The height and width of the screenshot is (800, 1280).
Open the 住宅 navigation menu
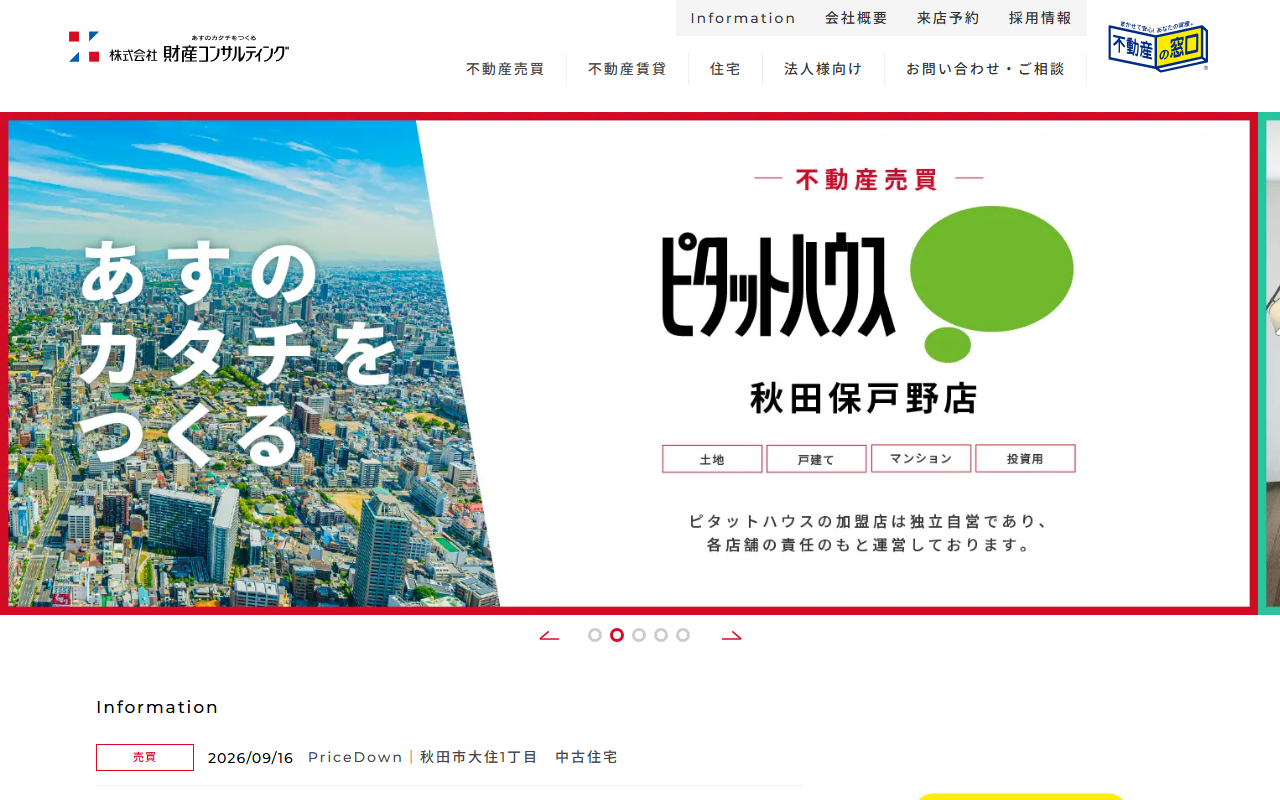pos(725,69)
